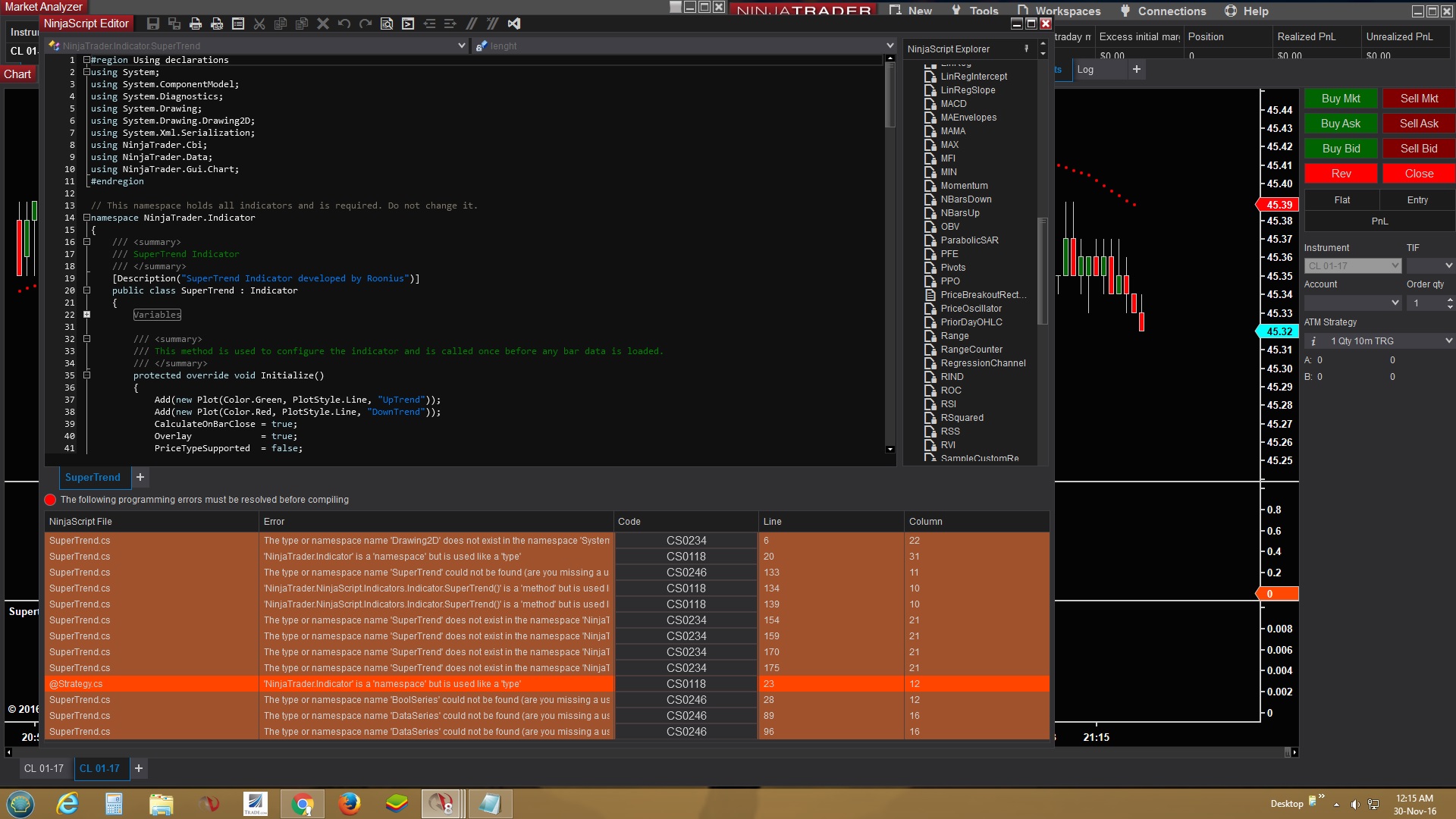Open the TIF dropdown
This screenshot has height=819, width=1456.
[1430, 266]
